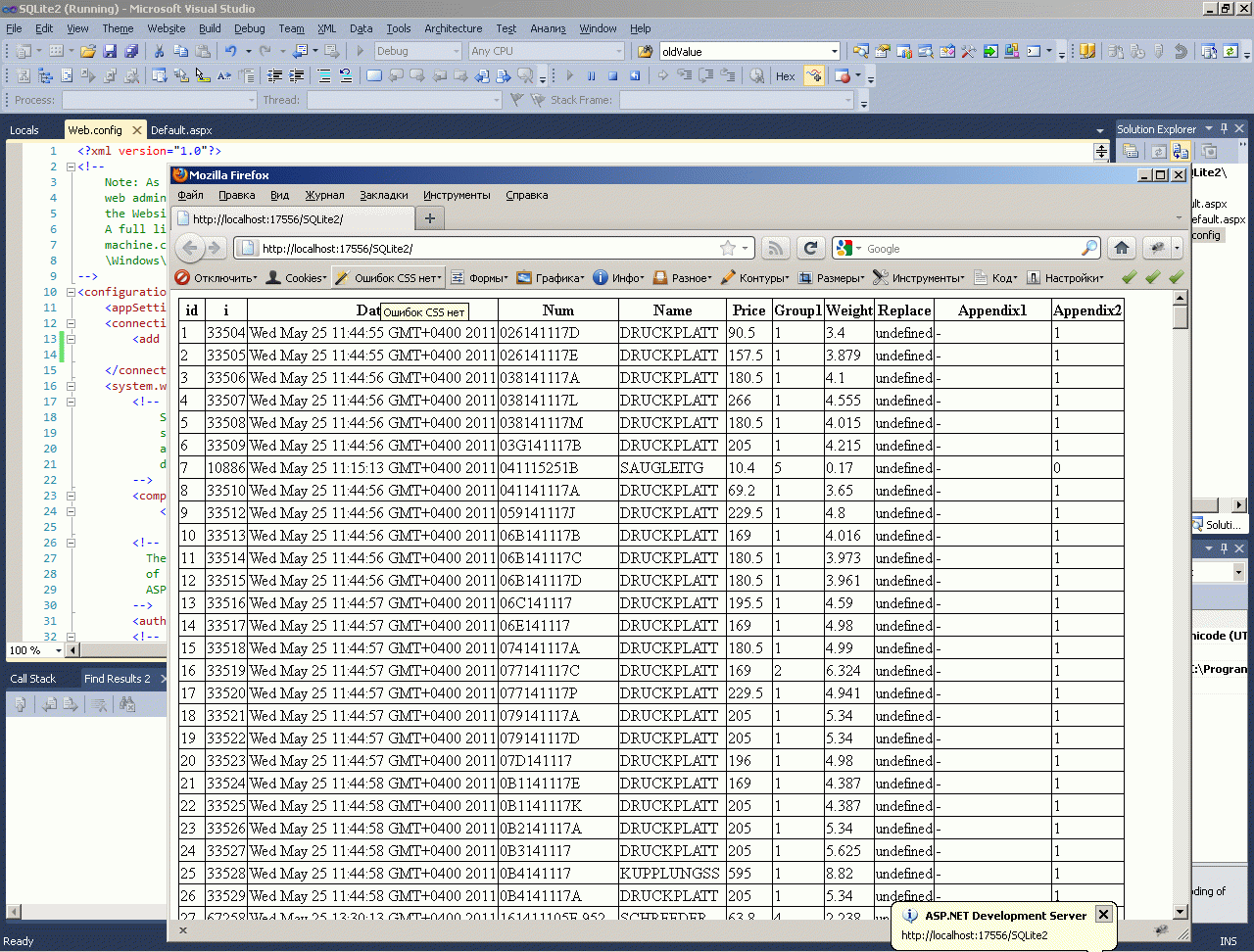Open the Architecture menu in Visual Studio
This screenshot has width=1254, height=952.
(453, 28)
